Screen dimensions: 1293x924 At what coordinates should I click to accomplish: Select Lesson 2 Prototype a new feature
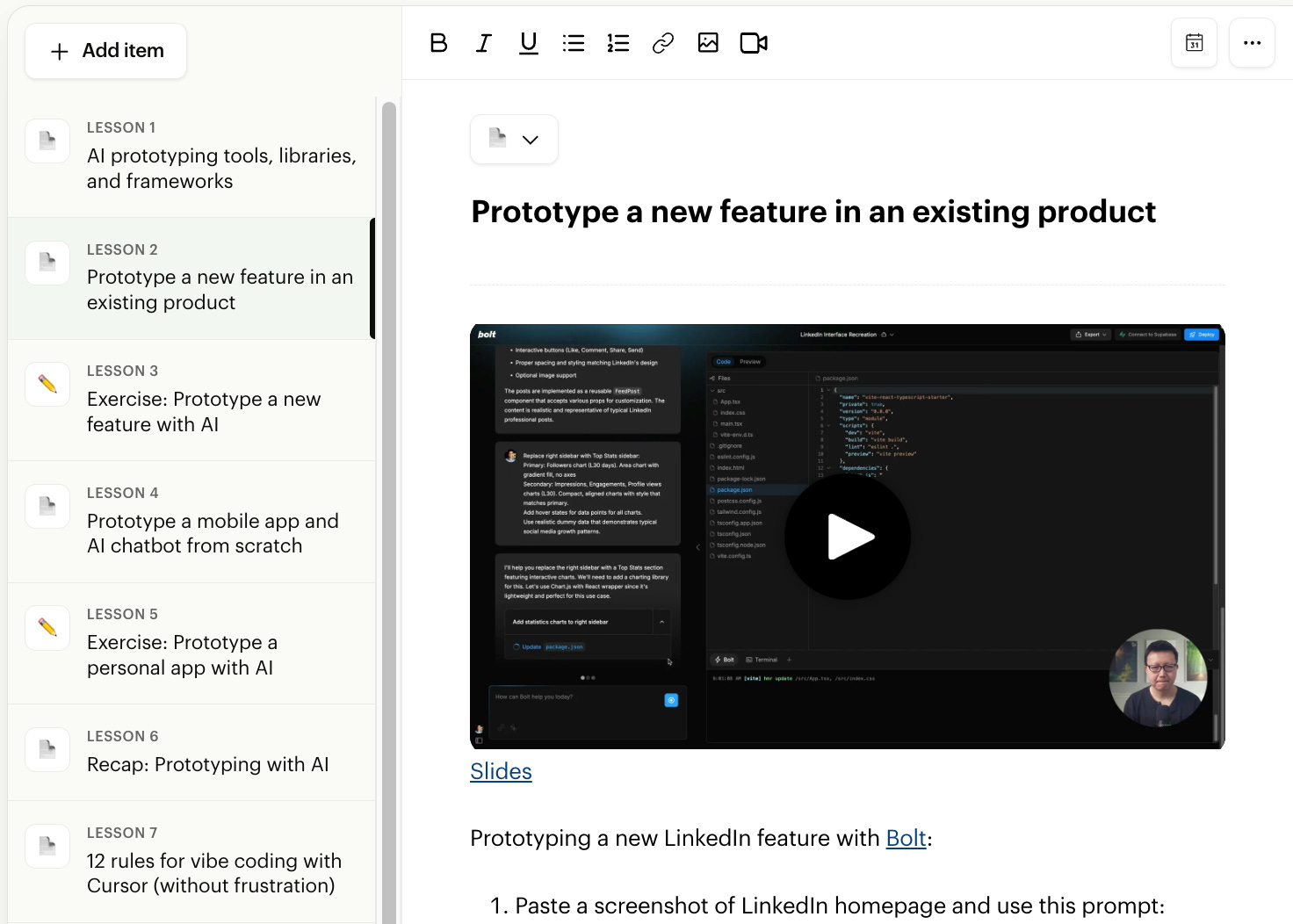[x=191, y=278]
